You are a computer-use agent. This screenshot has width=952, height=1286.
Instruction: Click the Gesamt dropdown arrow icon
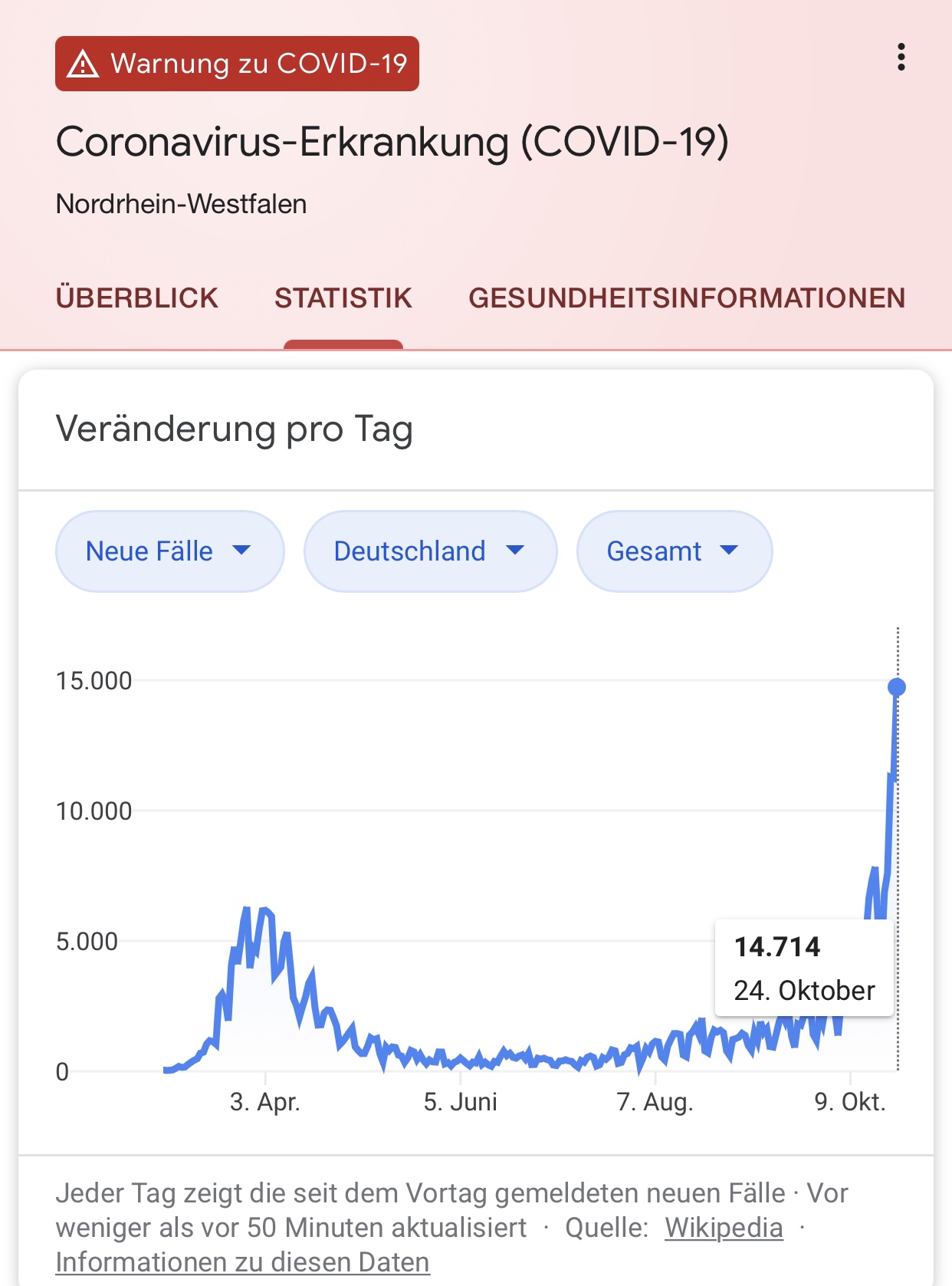[x=729, y=550]
